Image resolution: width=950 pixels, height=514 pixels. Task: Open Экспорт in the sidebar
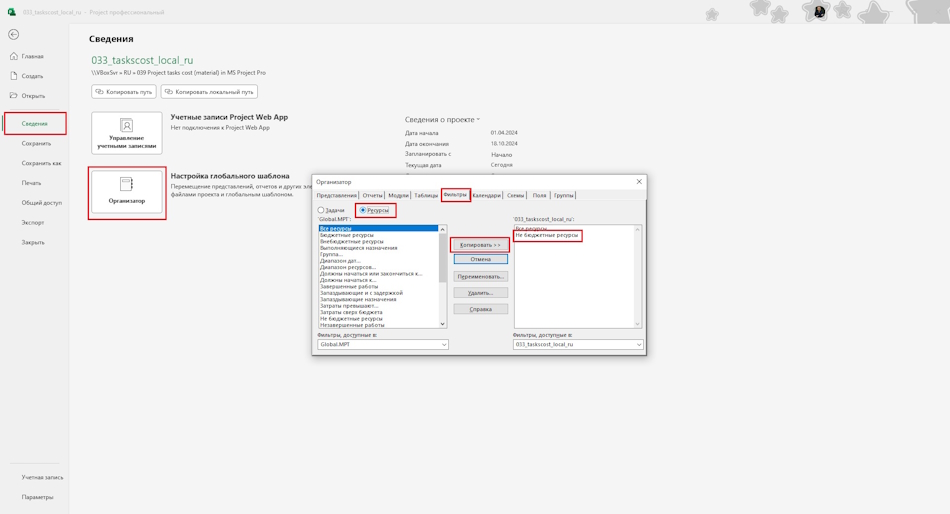(x=33, y=222)
